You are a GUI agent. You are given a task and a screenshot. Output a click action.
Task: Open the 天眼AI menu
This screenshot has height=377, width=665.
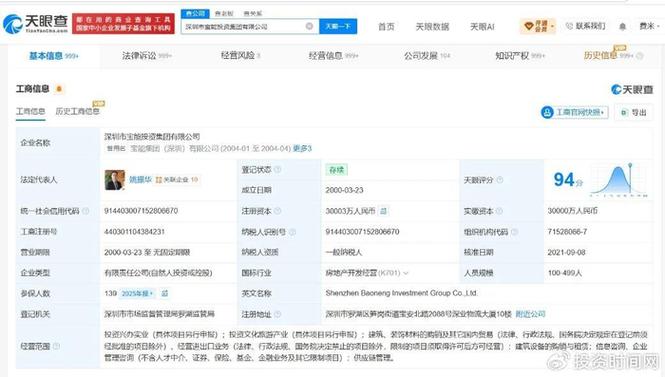(482, 27)
